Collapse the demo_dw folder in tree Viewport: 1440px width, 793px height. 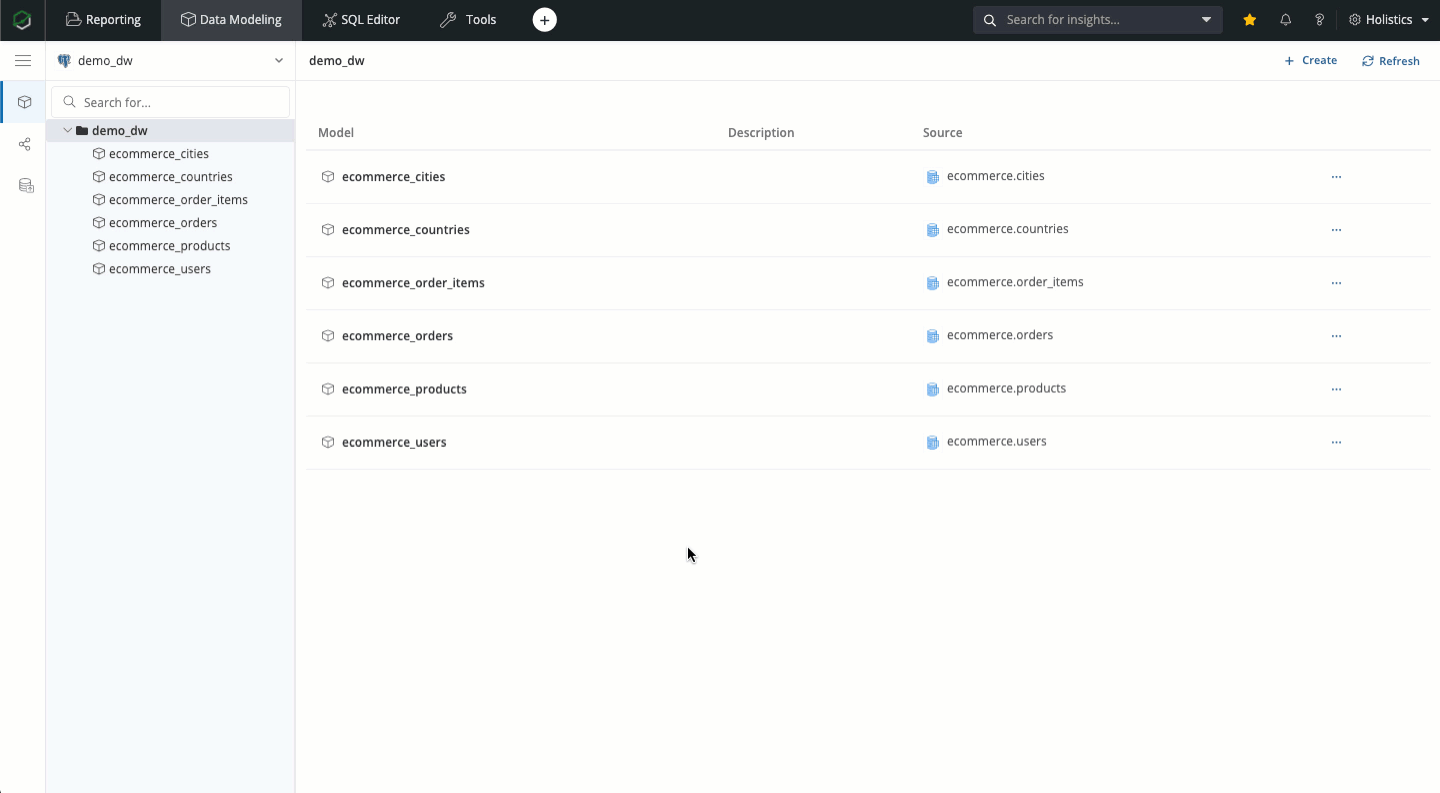pyautogui.click(x=68, y=131)
